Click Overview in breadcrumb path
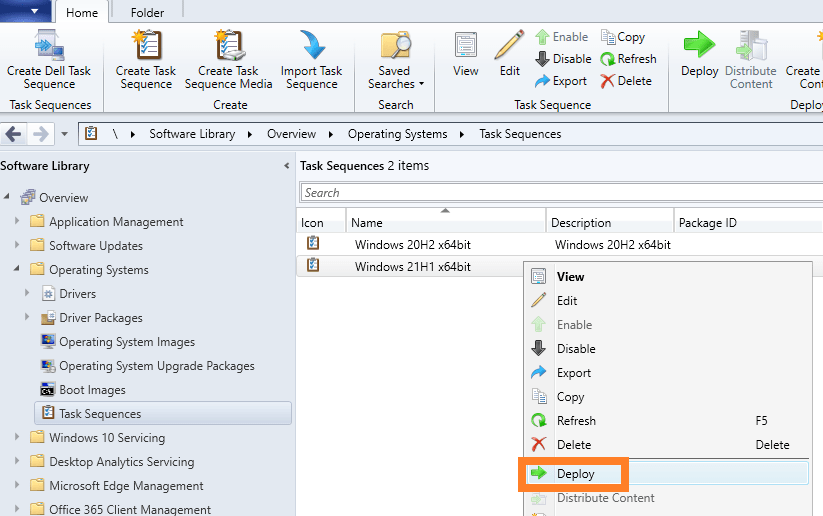 291,134
